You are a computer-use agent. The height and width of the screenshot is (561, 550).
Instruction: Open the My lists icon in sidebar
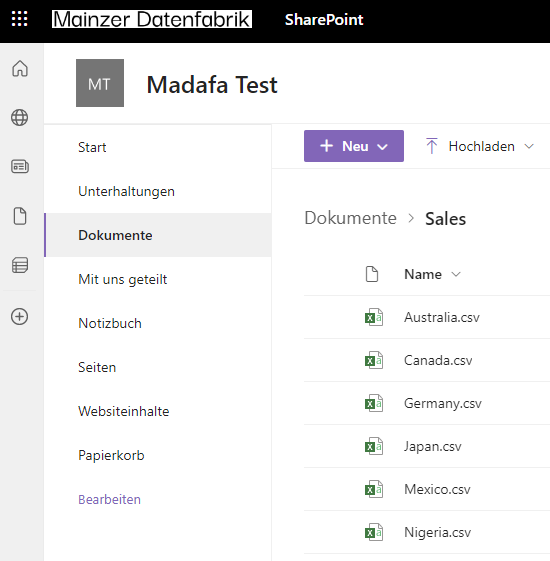point(20,265)
